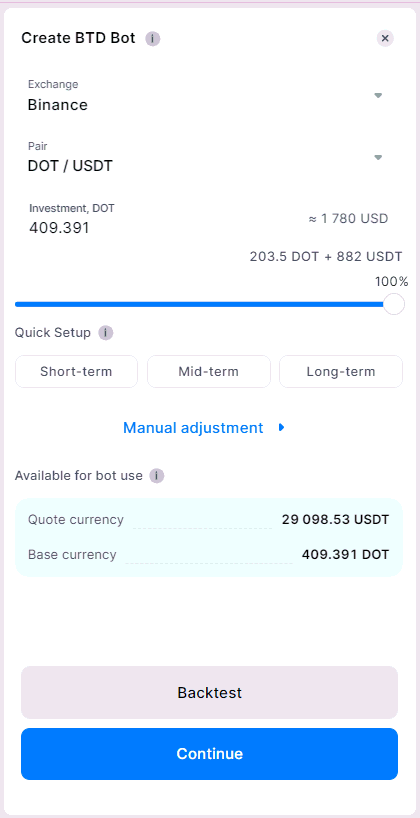Image resolution: width=420 pixels, height=818 pixels.
Task: Pick the Long-term quick setup
Action: click(x=341, y=371)
